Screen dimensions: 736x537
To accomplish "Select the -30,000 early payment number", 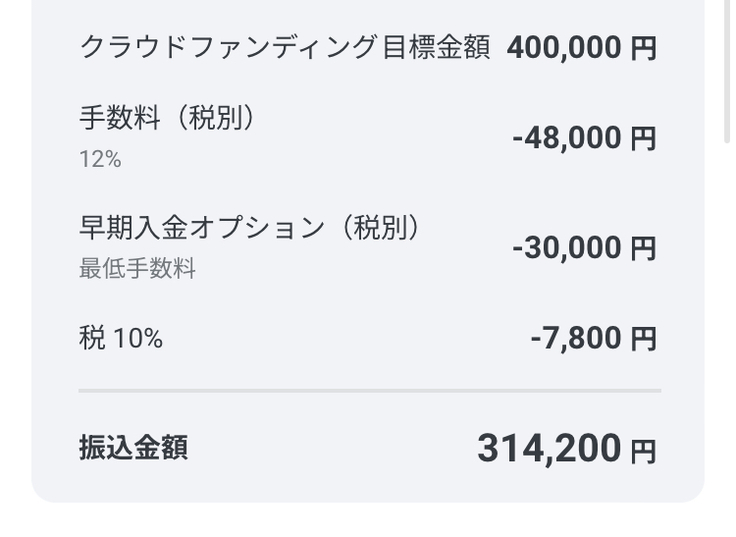I will [567, 248].
